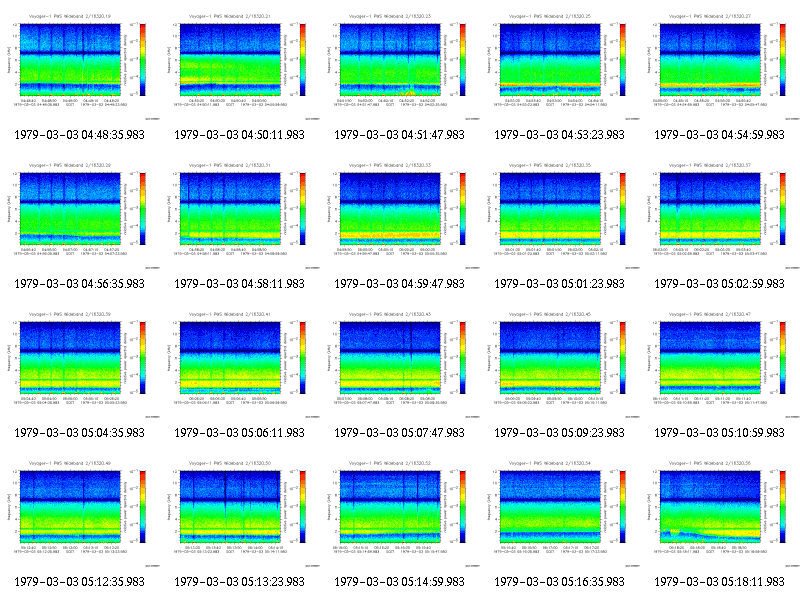Click the caption 1979-03-03 05:10:59.983

[x=719, y=433]
